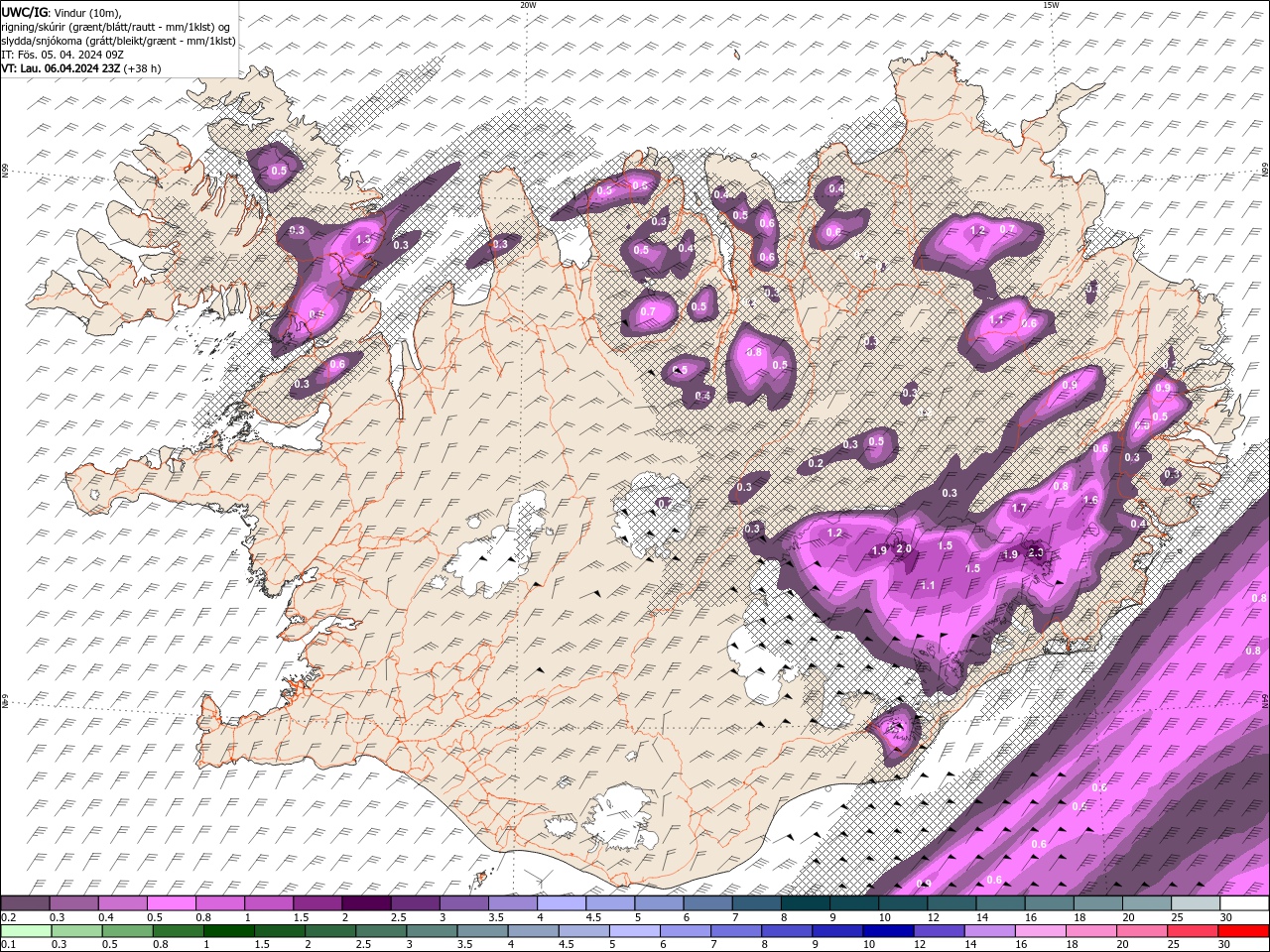Click the '20W' longitude label at the map top

[x=528, y=5]
